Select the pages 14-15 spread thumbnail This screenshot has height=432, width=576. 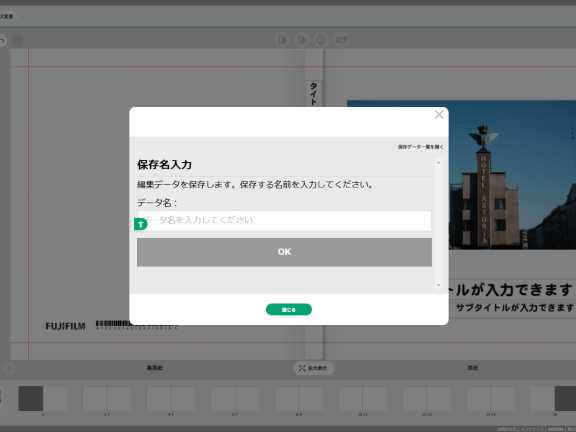[490, 398]
